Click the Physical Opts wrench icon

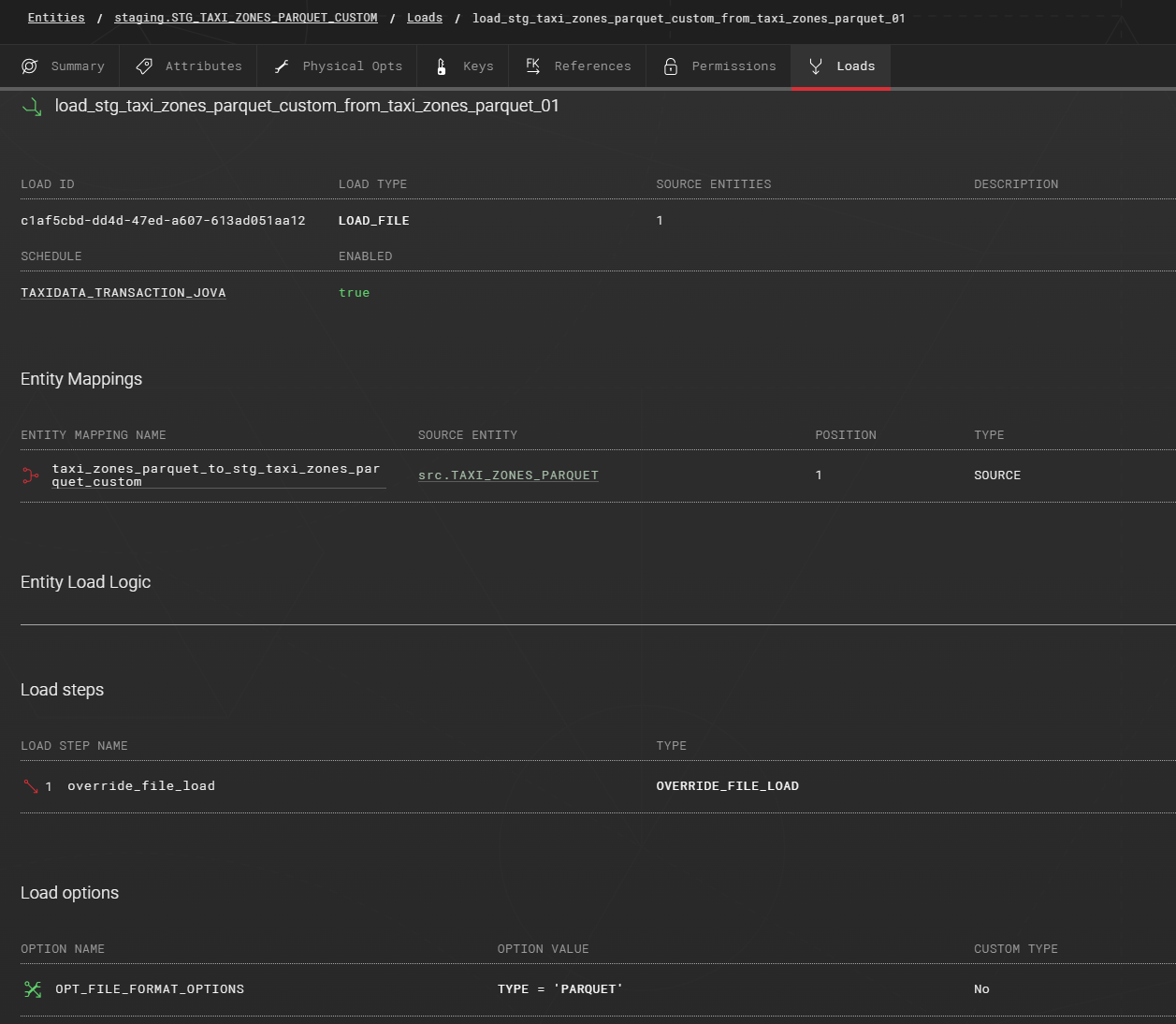pyautogui.click(x=282, y=66)
